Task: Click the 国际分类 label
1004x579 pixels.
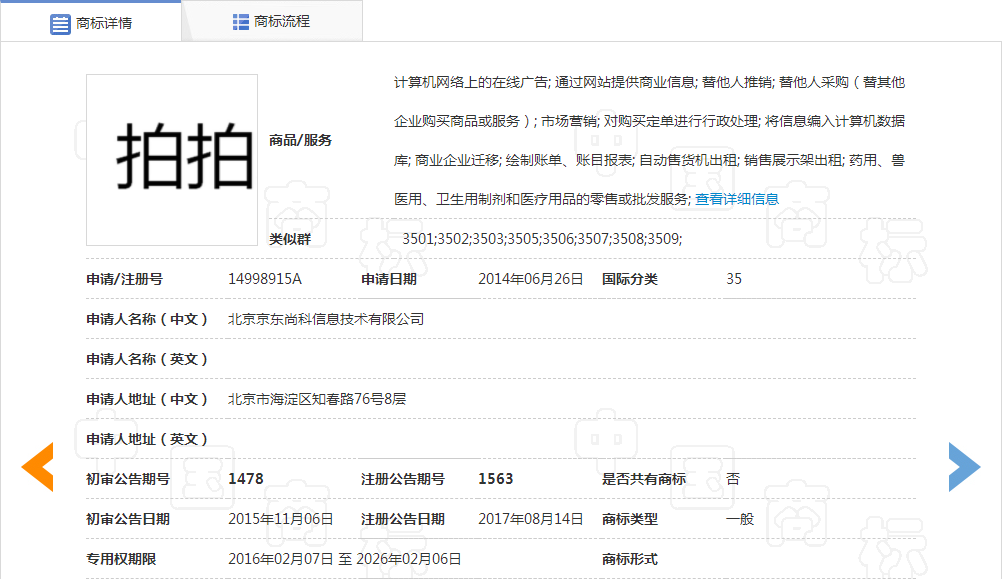Action: (629, 279)
